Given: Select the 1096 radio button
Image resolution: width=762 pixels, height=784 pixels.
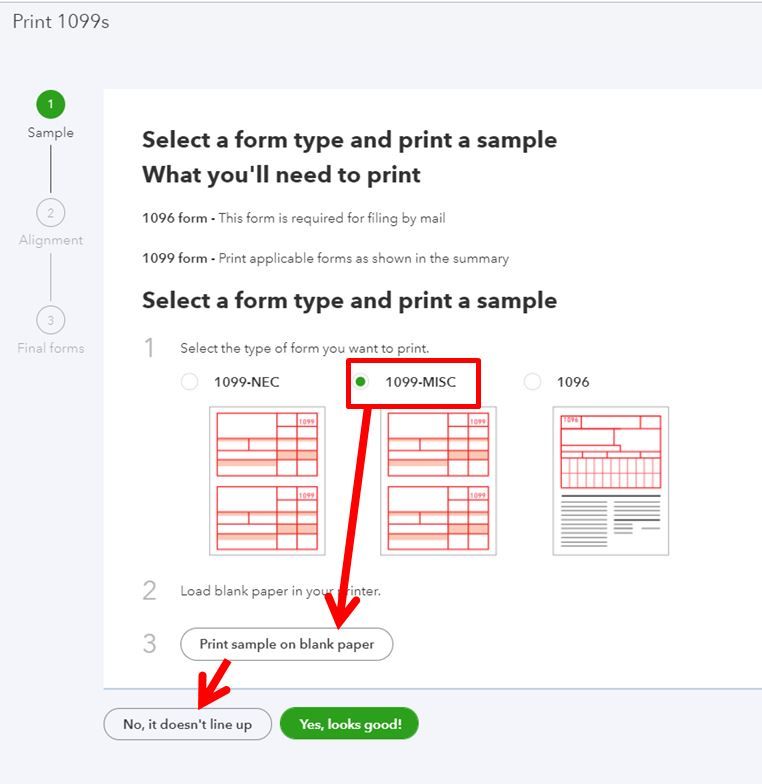Looking at the screenshot, I should (x=532, y=382).
